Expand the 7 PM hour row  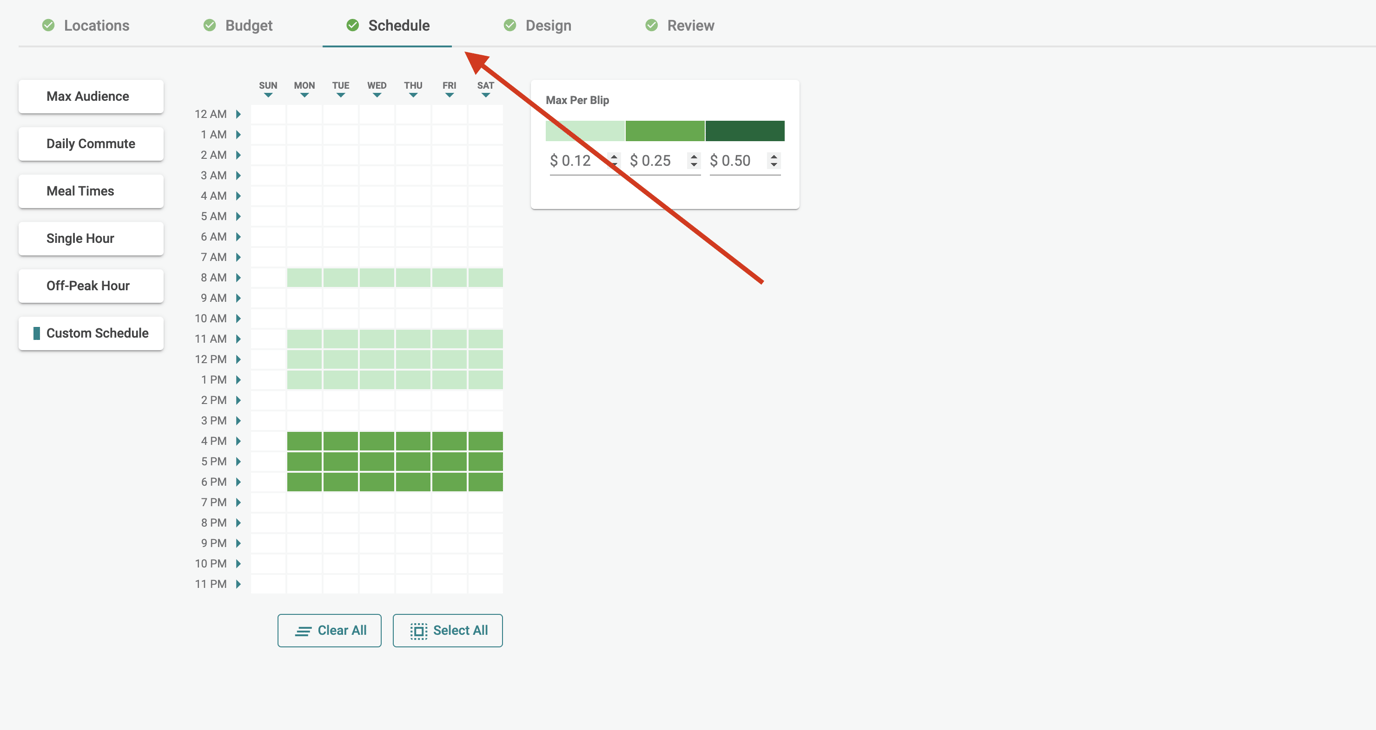click(x=238, y=502)
